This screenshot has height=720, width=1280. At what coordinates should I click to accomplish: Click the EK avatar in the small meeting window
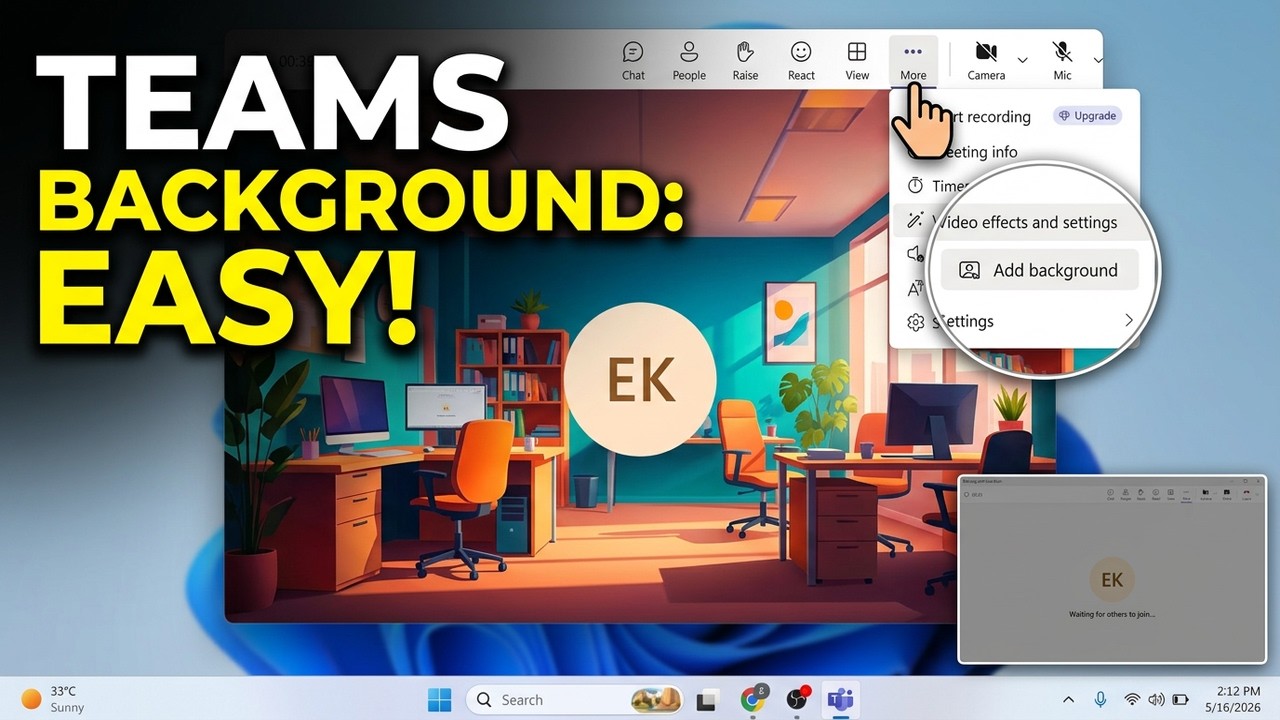click(1111, 580)
